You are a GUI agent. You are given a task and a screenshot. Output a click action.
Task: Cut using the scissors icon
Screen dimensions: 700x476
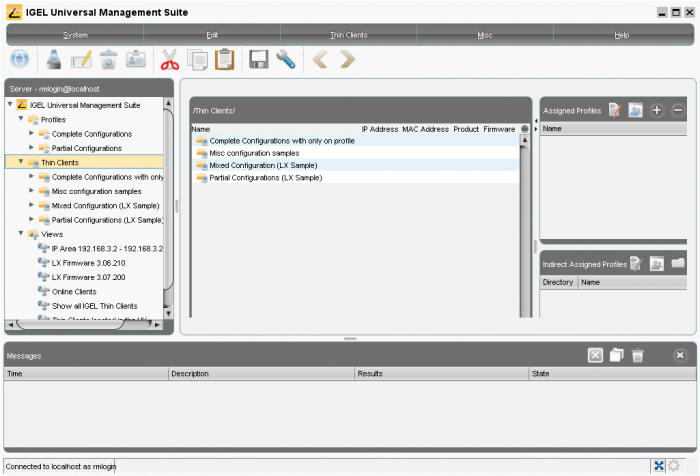point(170,59)
